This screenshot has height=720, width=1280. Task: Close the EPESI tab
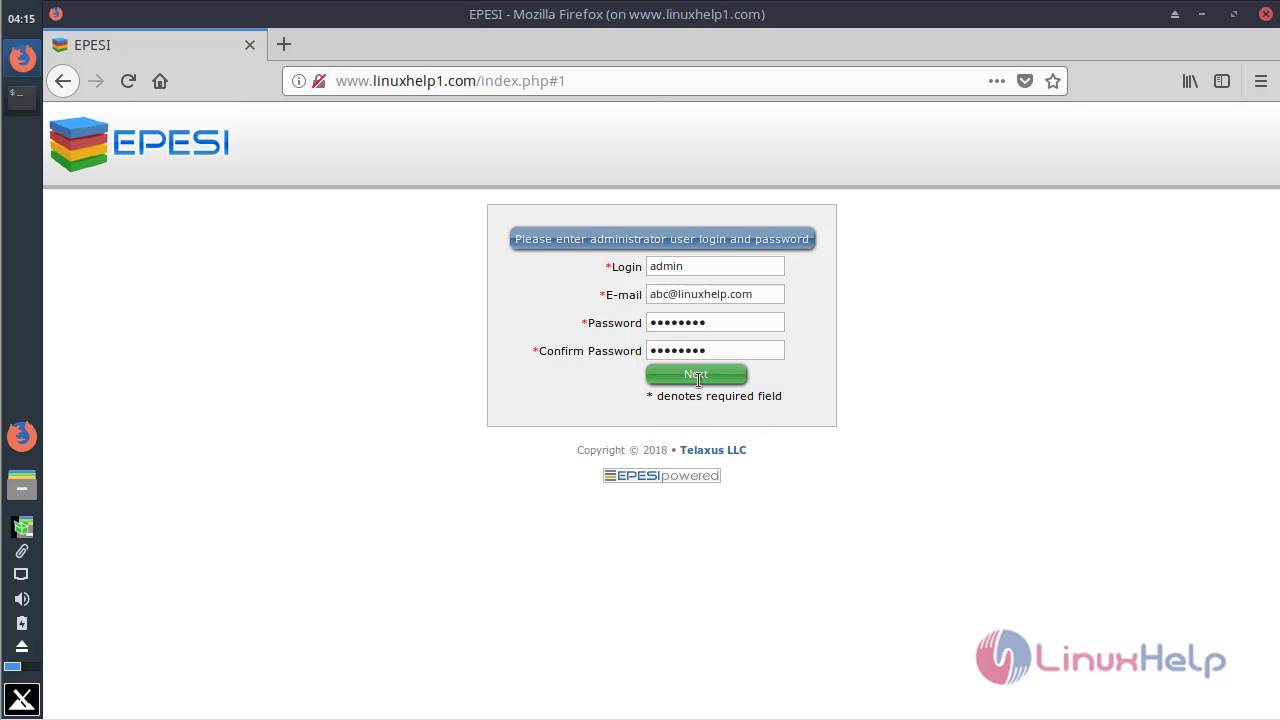(250, 45)
